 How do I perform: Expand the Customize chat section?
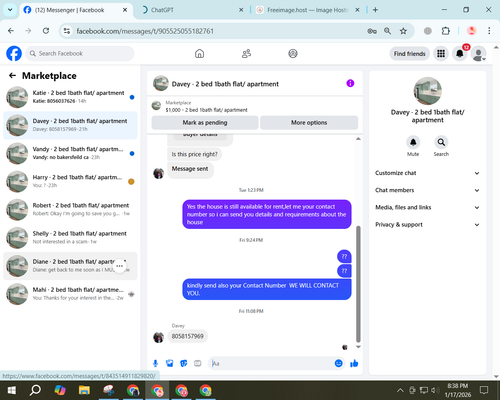pos(427,173)
